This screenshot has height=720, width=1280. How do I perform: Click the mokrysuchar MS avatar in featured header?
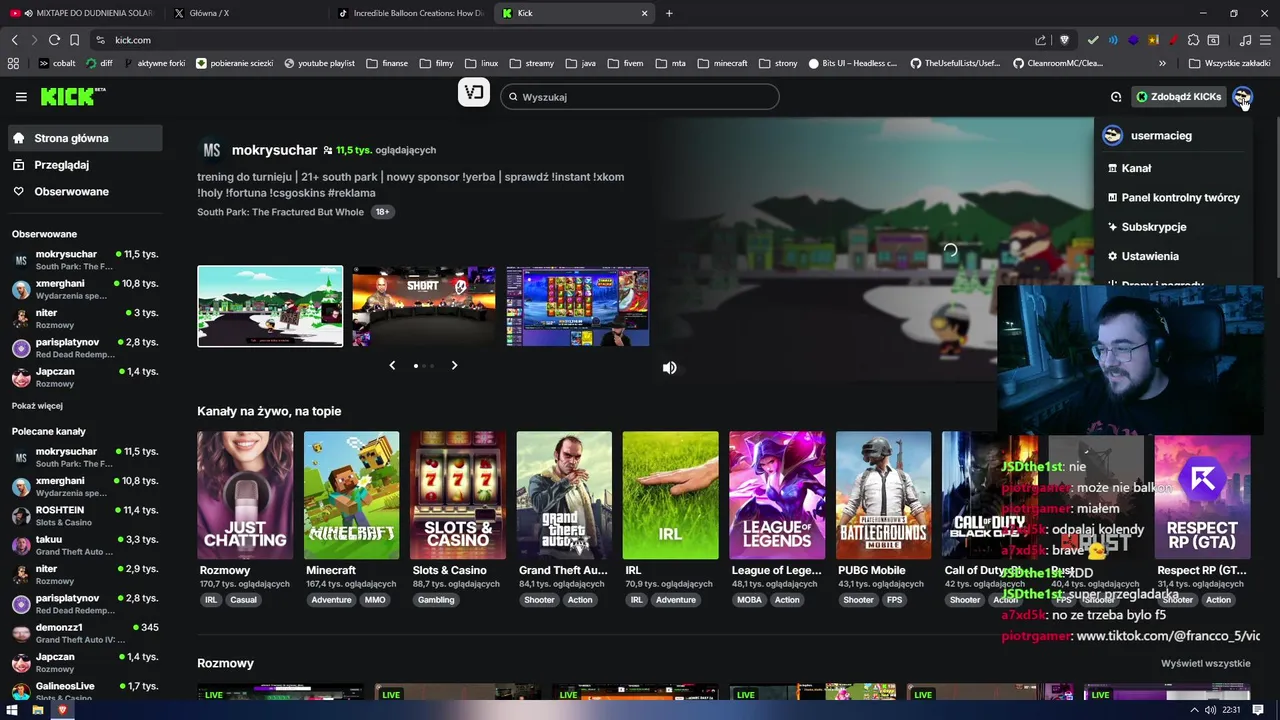pos(211,150)
